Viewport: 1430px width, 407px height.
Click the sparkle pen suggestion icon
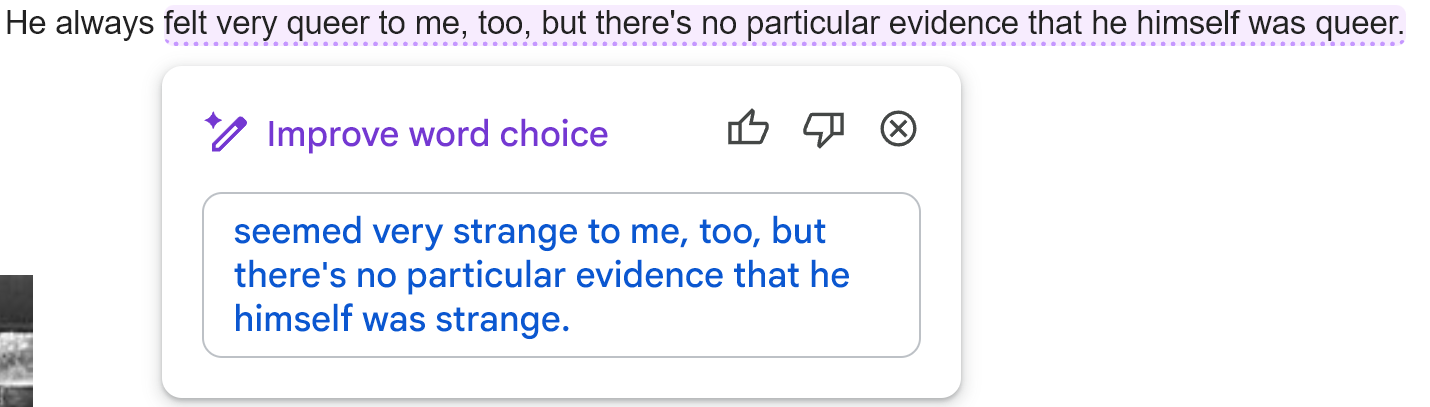[x=225, y=132]
